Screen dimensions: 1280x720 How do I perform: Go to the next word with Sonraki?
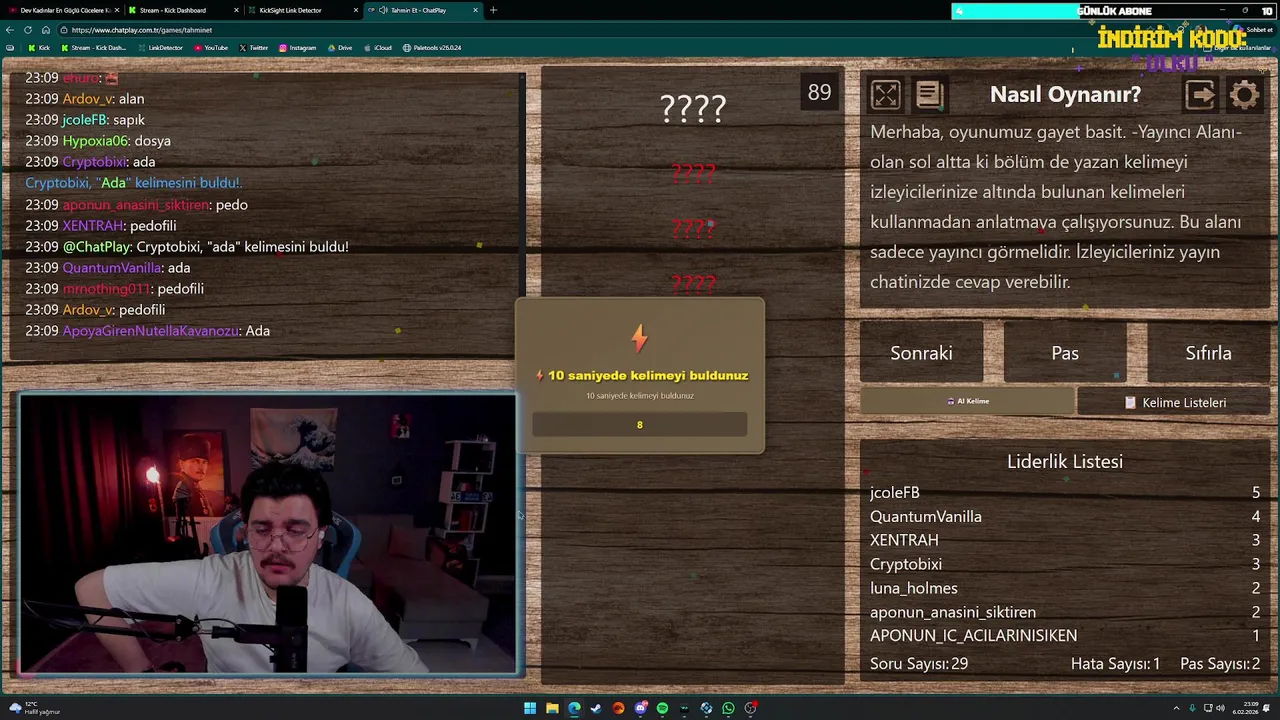(x=921, y=353)
